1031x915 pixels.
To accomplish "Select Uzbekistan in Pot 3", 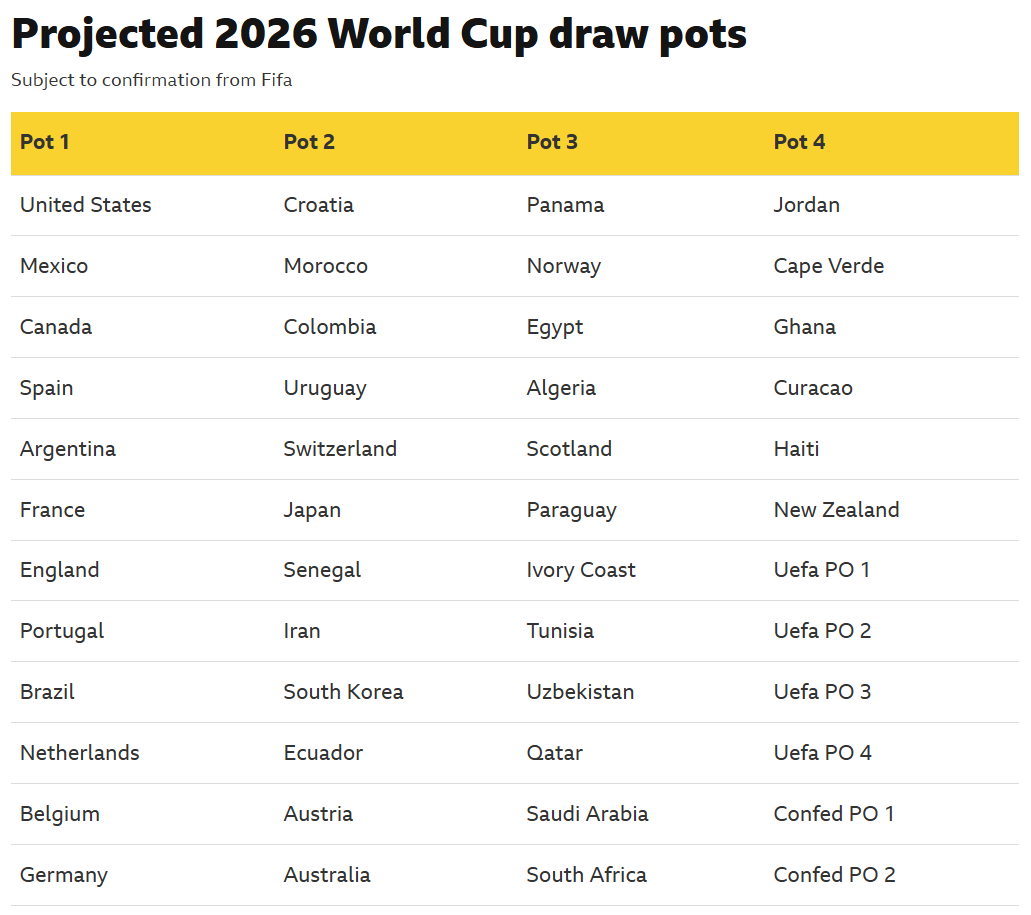I will tap(580, 692).
